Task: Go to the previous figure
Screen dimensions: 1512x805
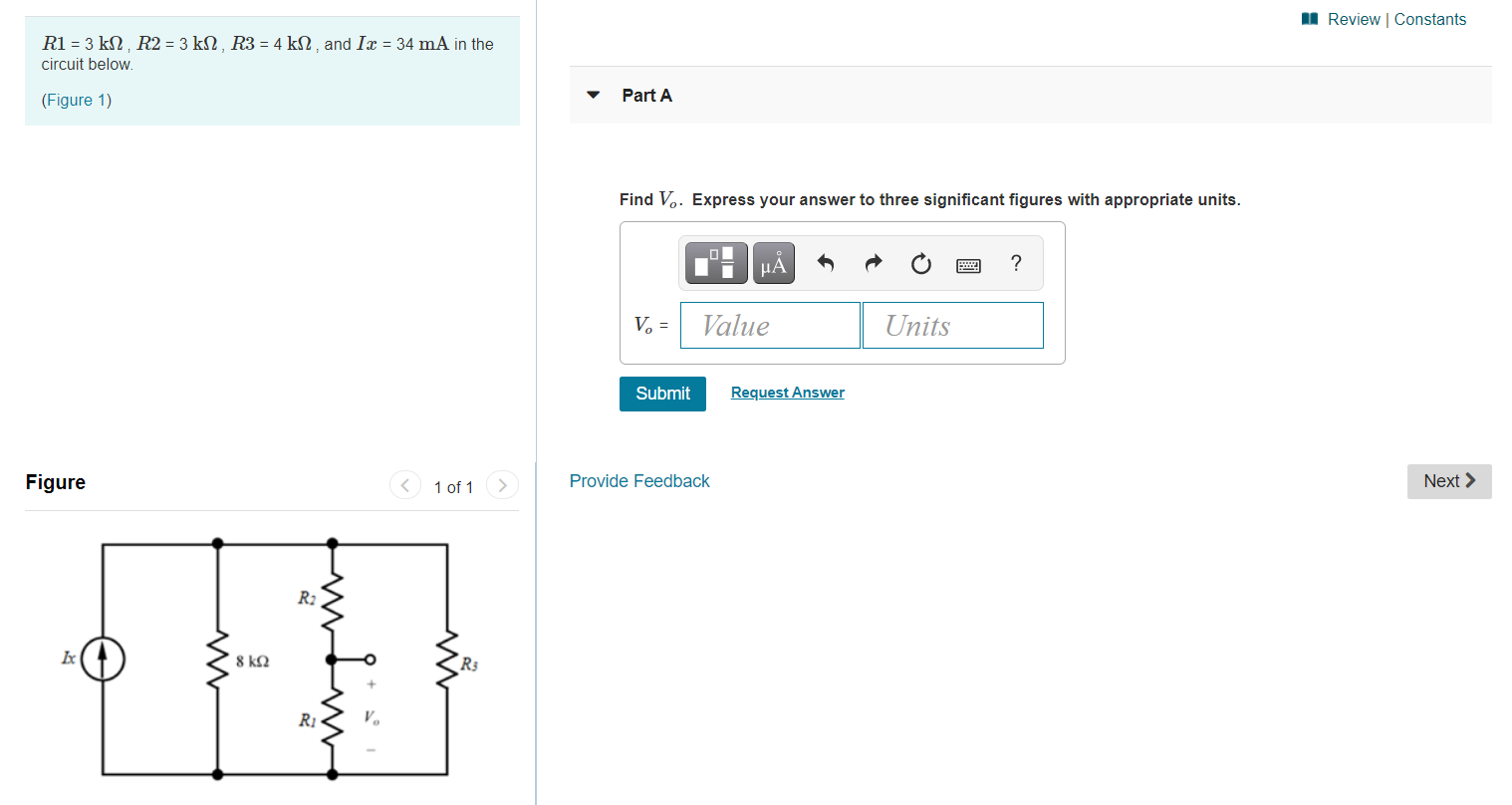Action: click(x=405, y=485)
